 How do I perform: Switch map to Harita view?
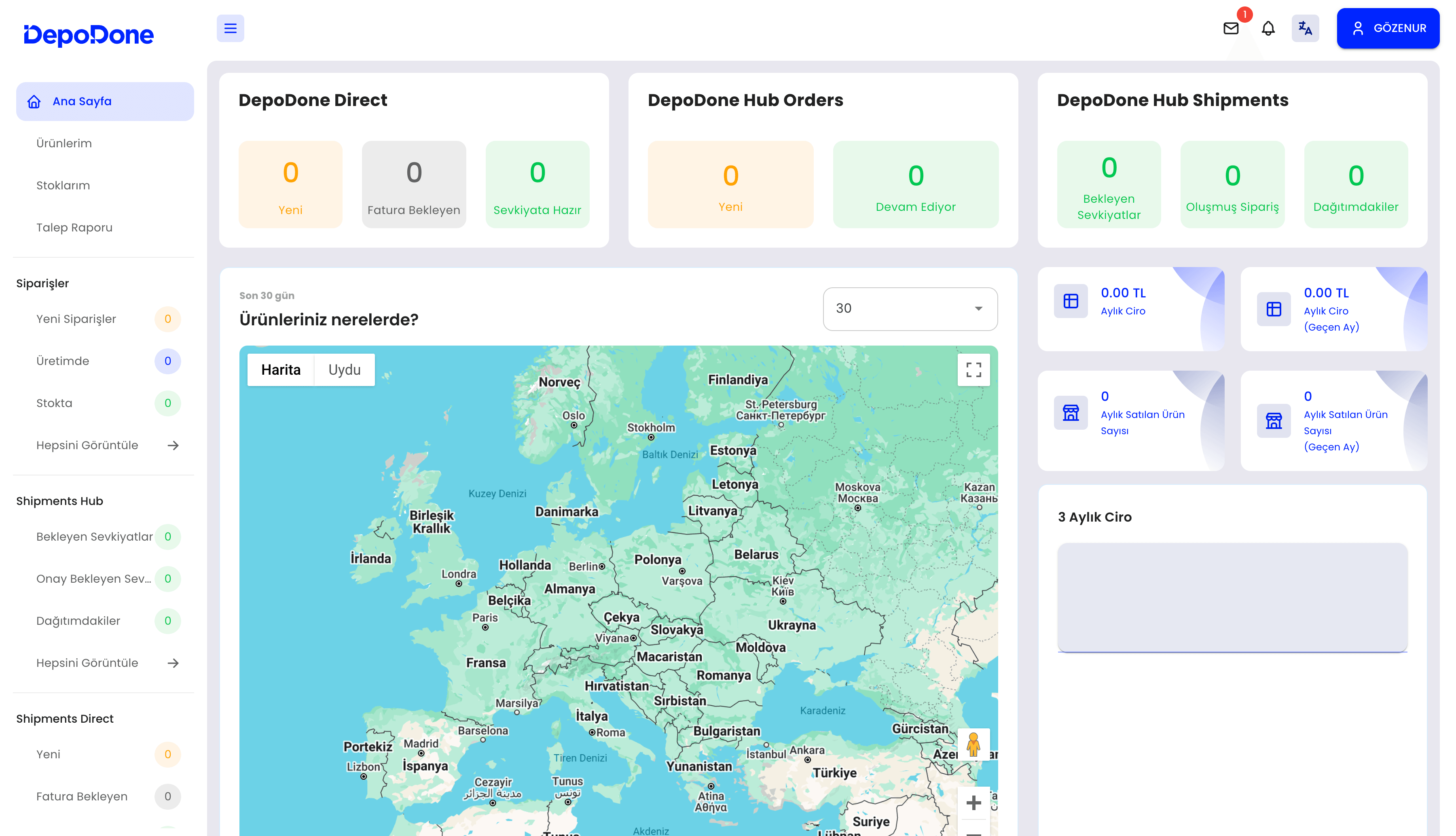[281, 370]
